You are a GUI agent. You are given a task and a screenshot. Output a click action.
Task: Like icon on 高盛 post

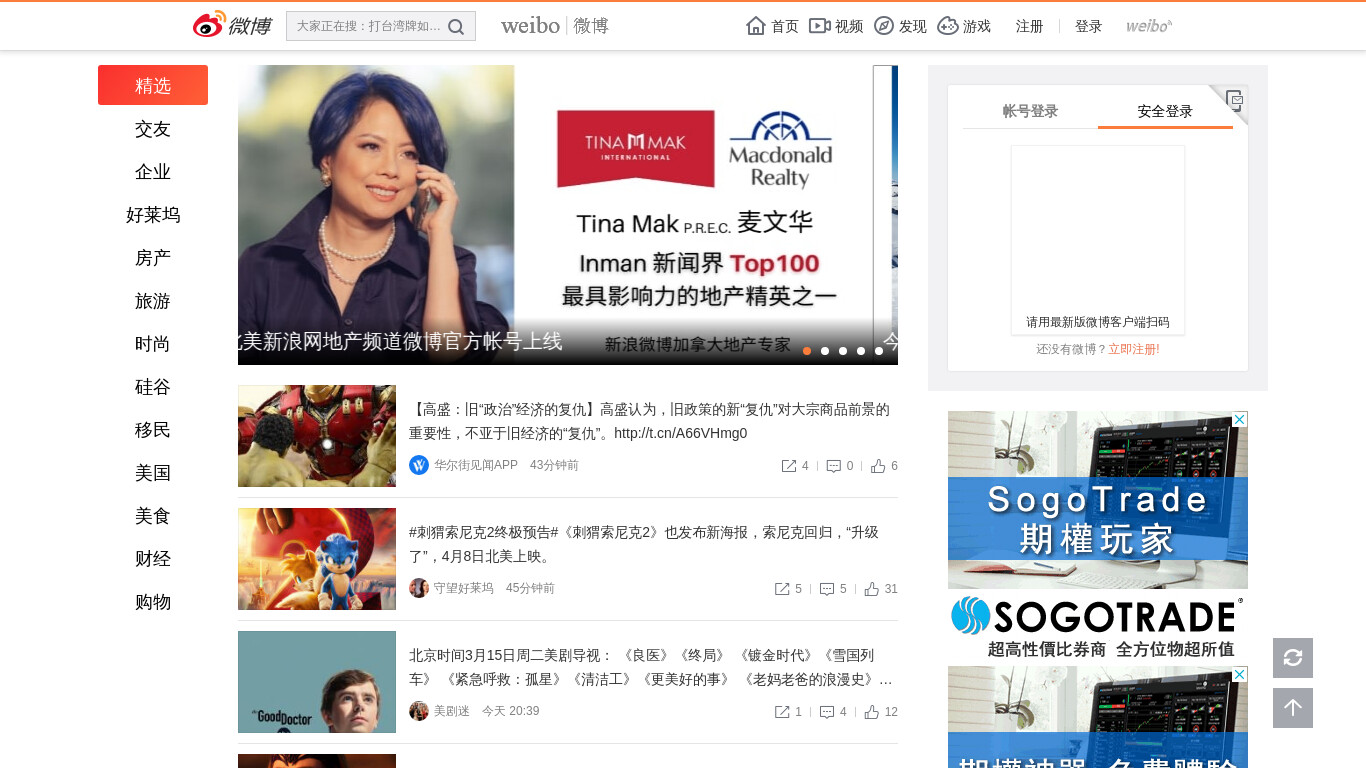coord(878,466)
